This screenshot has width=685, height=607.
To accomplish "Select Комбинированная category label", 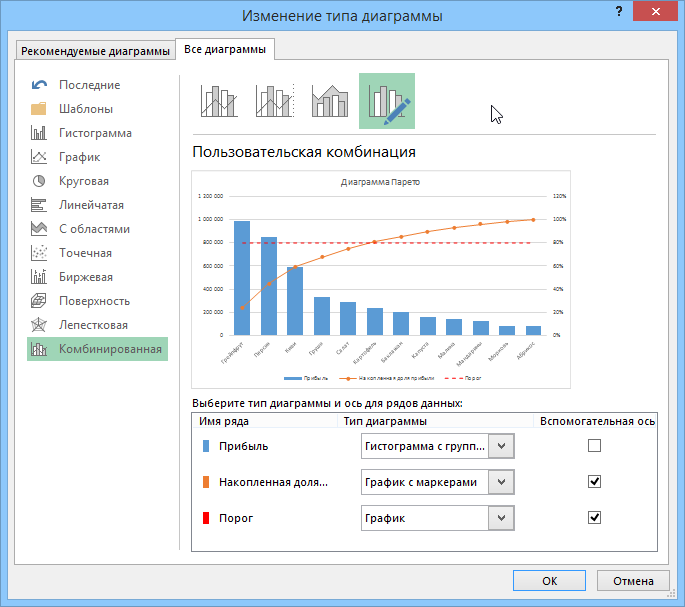I will click(111, 349).
